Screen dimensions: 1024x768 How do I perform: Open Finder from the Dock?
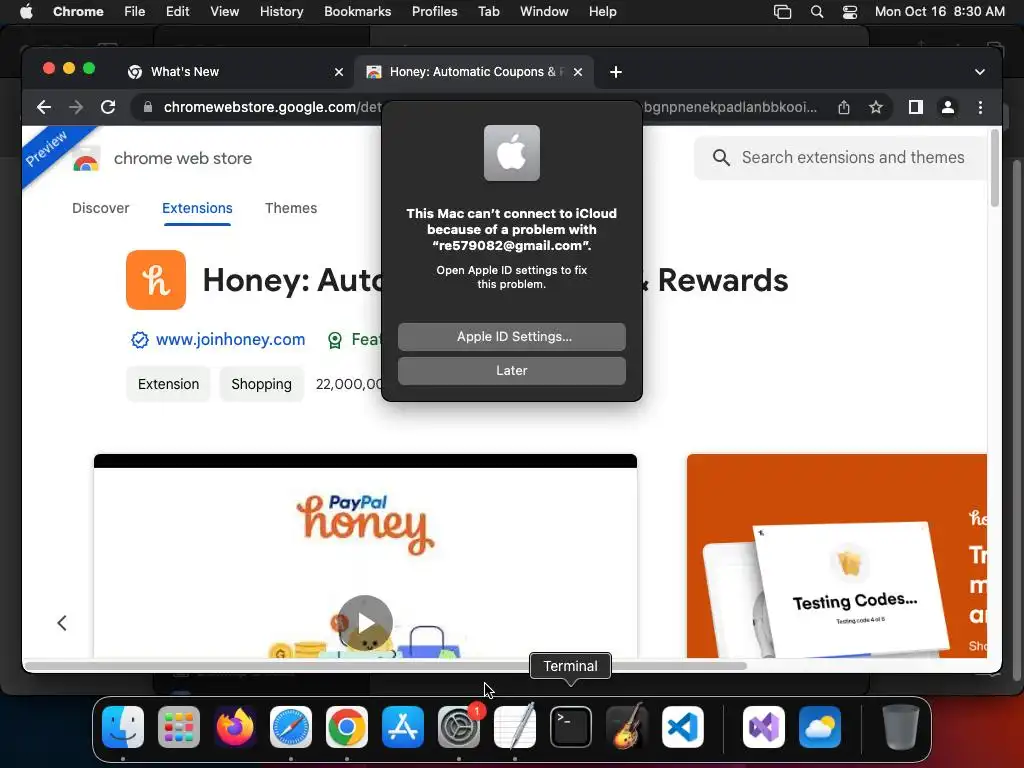coord(123,727)
